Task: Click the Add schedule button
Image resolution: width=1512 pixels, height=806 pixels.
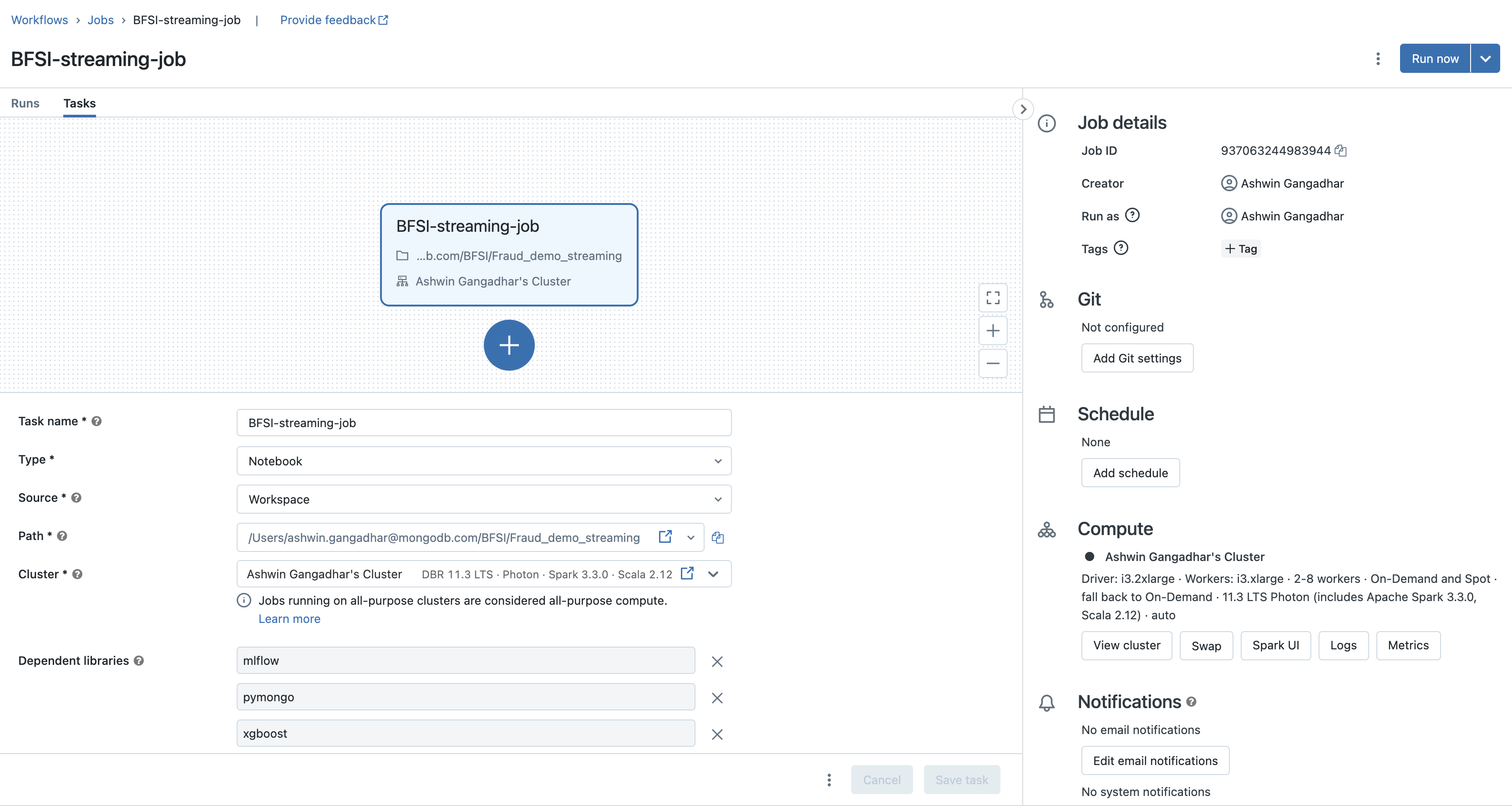Action: pyautogui.click(x=1130, y=473)
